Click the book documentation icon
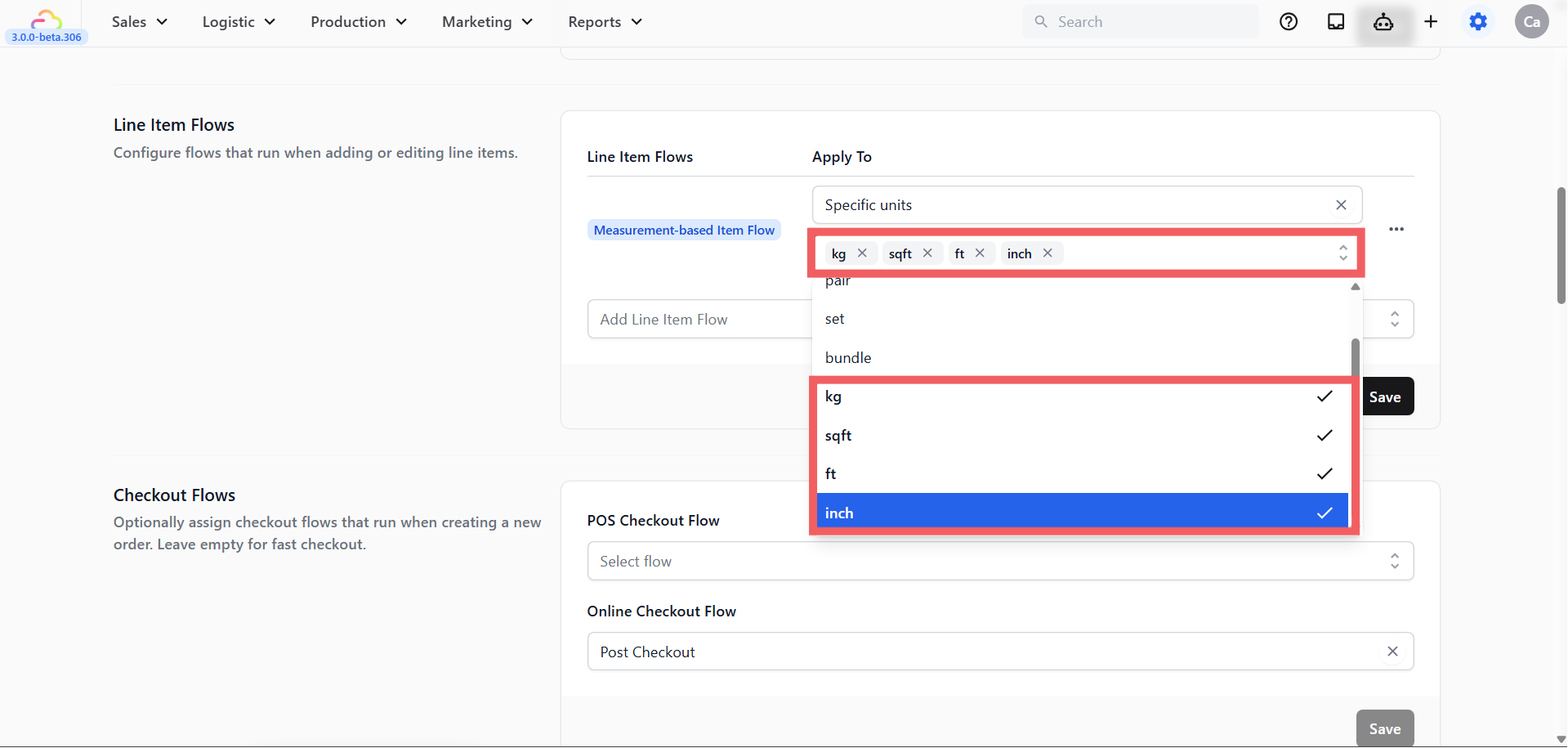1568x748 pixels. 1336,22
